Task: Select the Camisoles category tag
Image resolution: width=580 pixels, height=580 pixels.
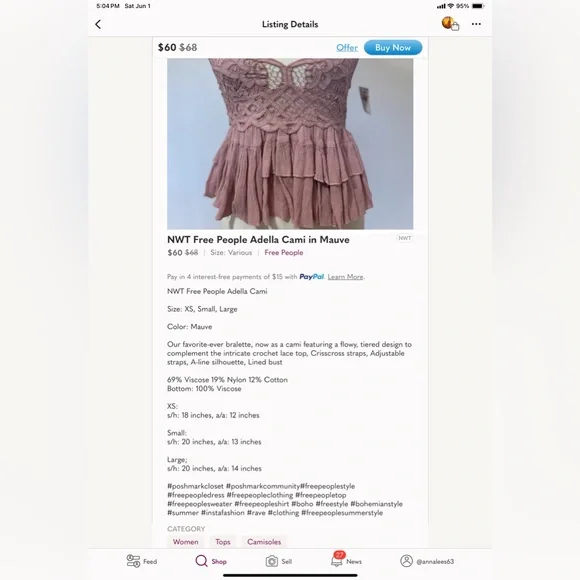Action: click(264, 542)
